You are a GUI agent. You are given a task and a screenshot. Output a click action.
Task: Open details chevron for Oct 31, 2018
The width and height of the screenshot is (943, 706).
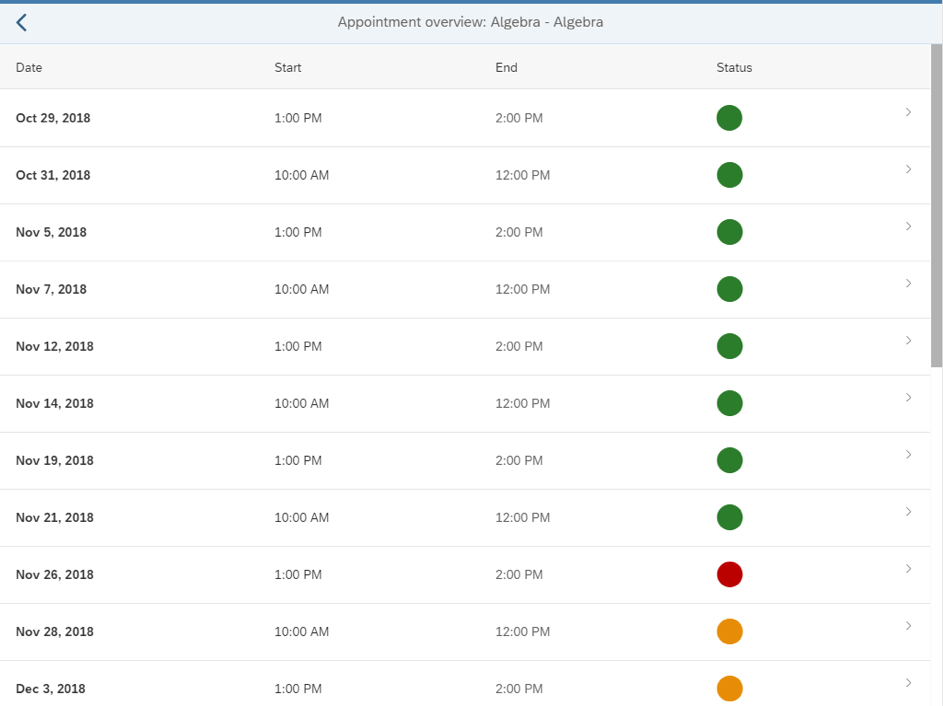coord(908,170)
